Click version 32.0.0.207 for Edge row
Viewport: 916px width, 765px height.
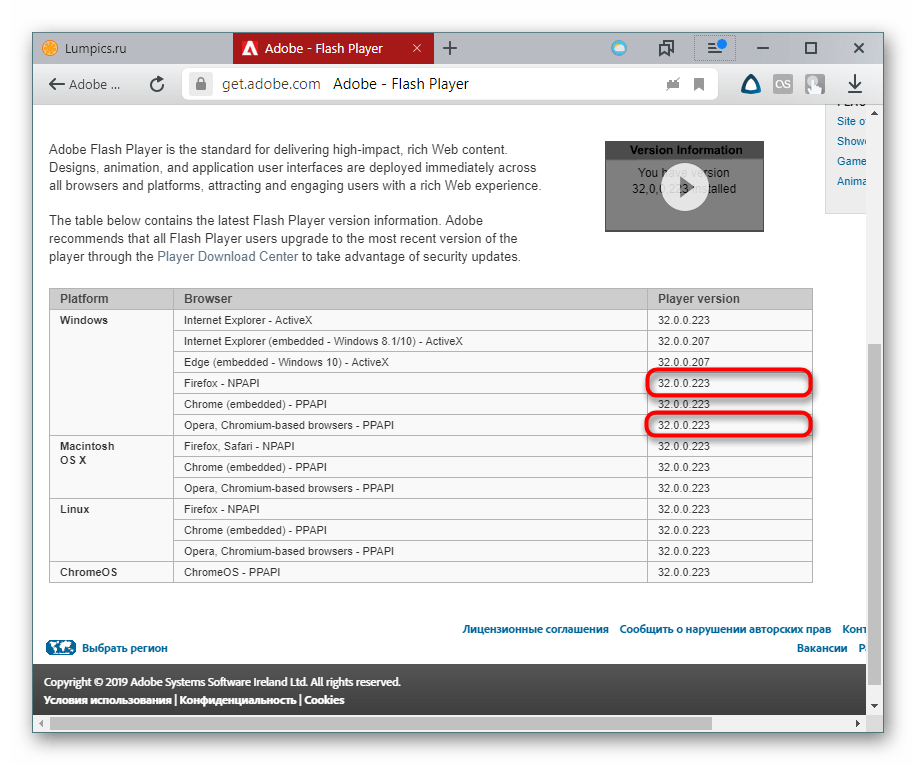[683, 363]
